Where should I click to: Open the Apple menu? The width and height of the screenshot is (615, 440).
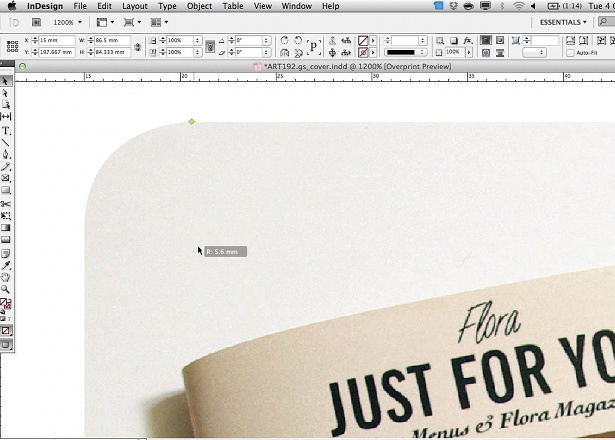pyautogui.click(x=12, y=6)
